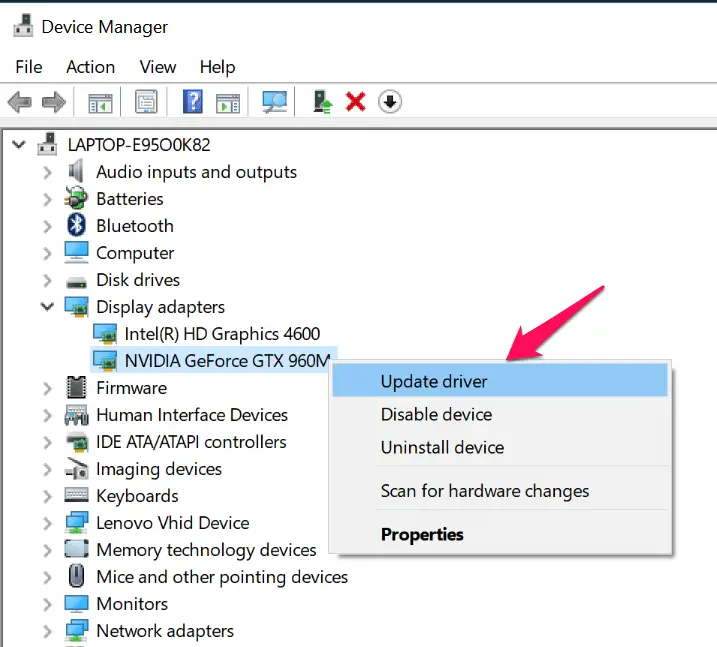Viewport: 717px width, 647px height.
Task: Click the Mice and other pointing devices icon
Action: [x=76, y=576]
